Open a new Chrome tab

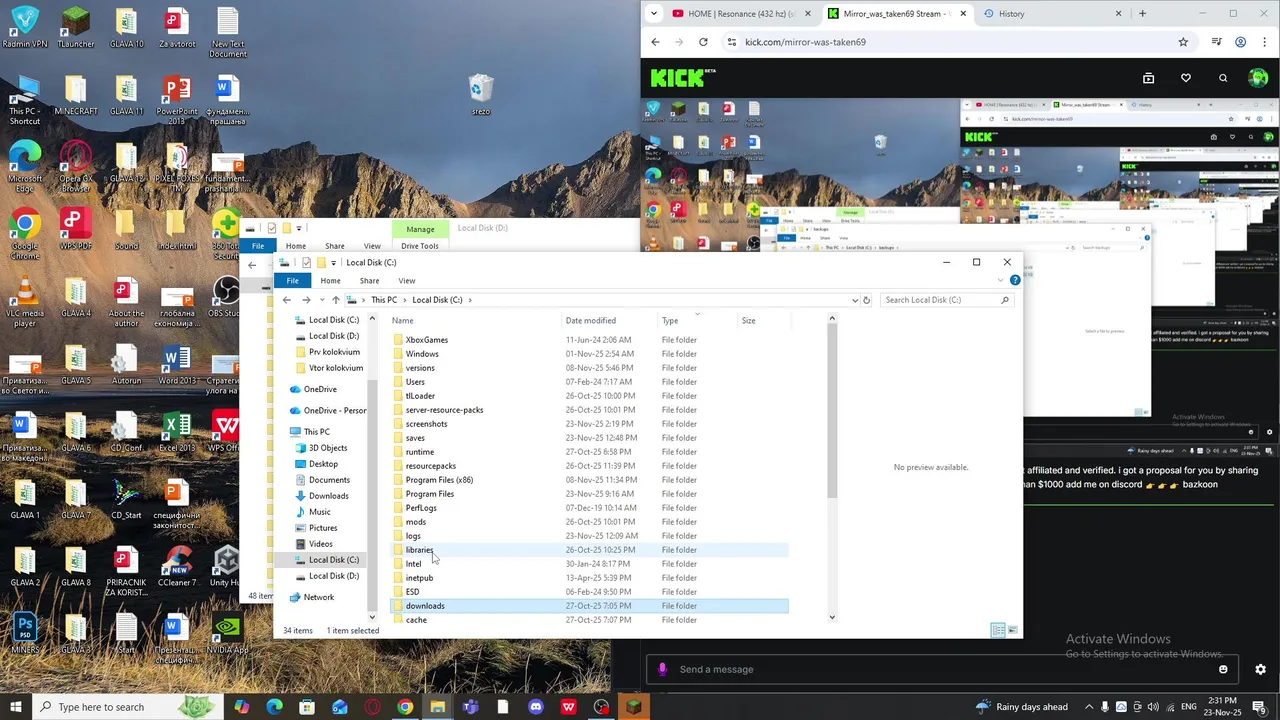[1142, 14]
